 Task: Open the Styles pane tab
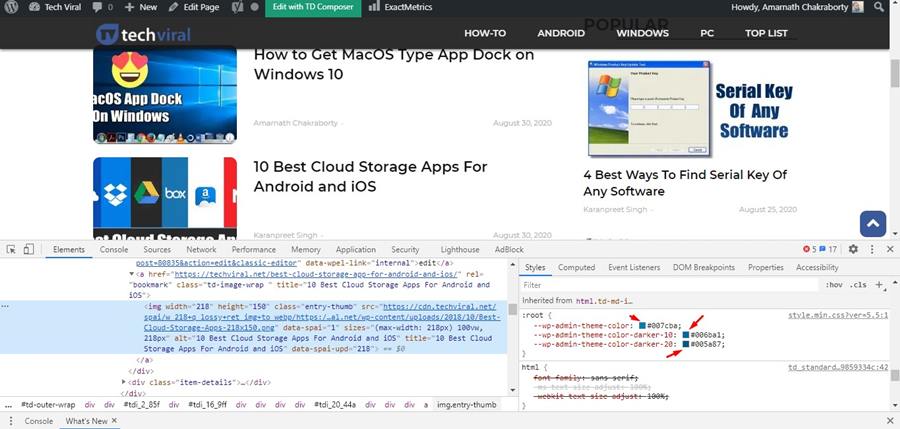click(x=535, y=268)
